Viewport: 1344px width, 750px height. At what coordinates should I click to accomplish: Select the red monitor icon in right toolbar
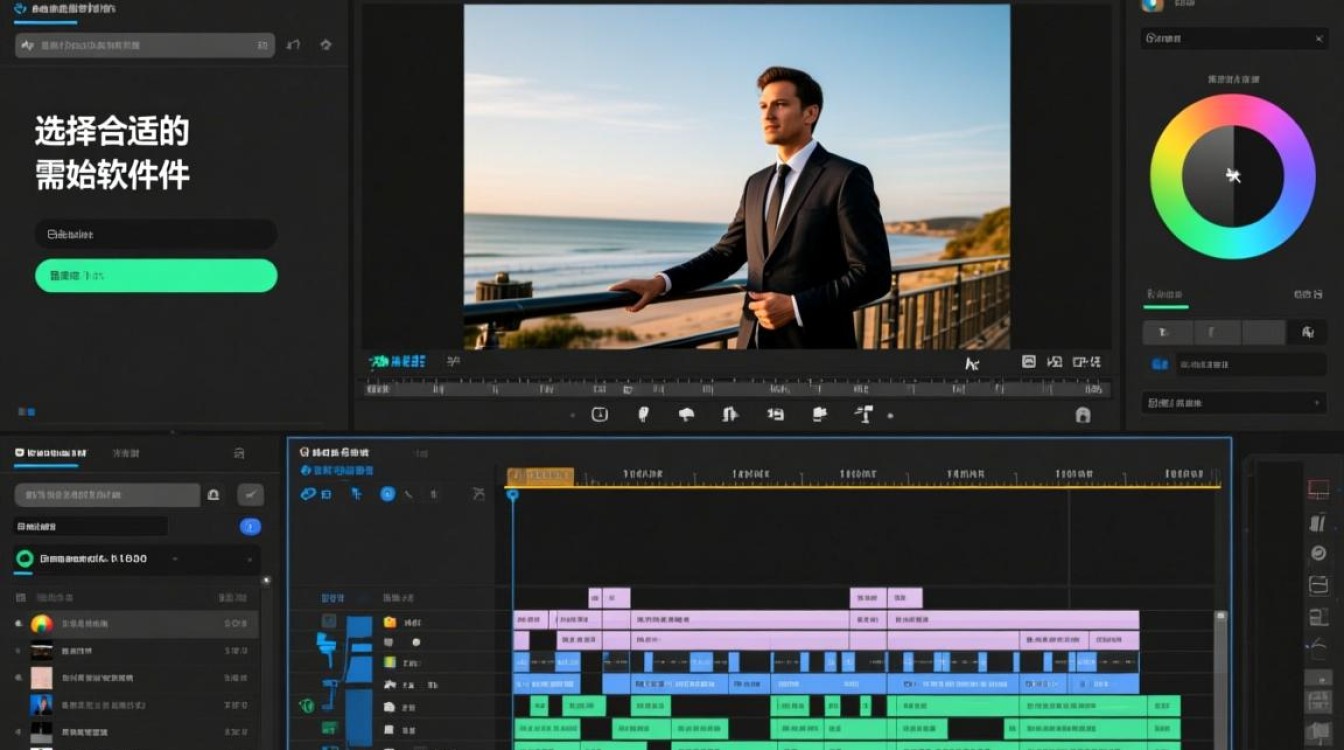[1318, 490]
